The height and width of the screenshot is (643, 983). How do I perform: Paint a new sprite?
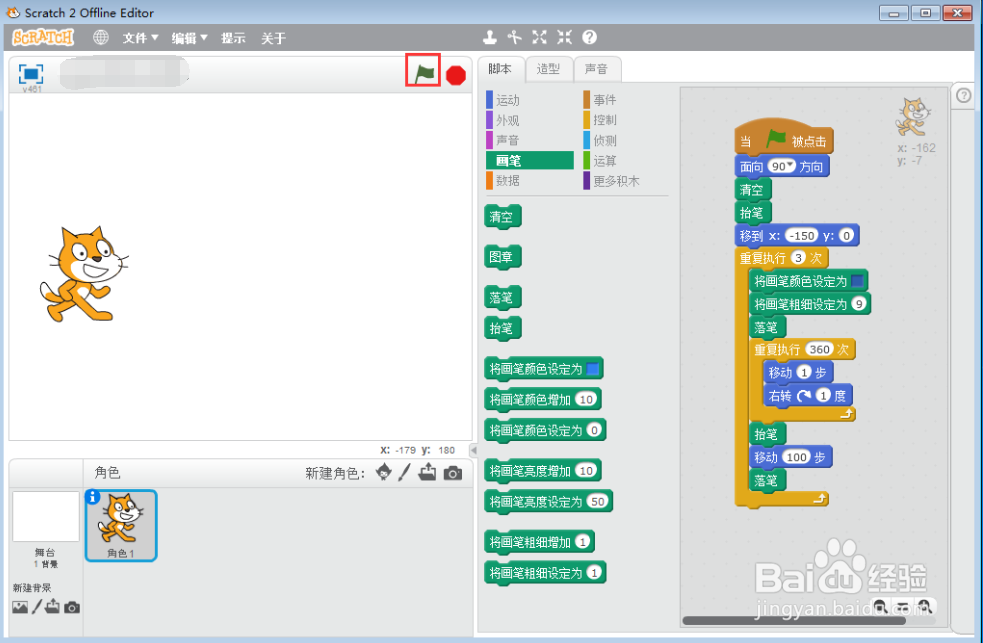coord(404,472)
